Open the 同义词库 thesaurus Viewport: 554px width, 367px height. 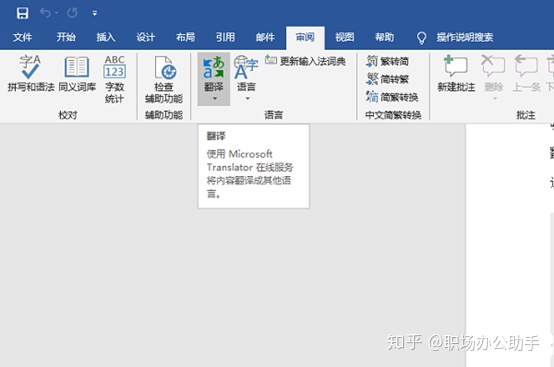click(x=77, y=73)
